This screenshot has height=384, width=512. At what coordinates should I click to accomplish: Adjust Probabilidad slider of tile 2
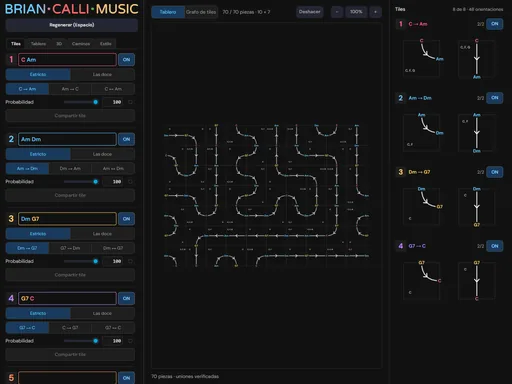(81, 182)
